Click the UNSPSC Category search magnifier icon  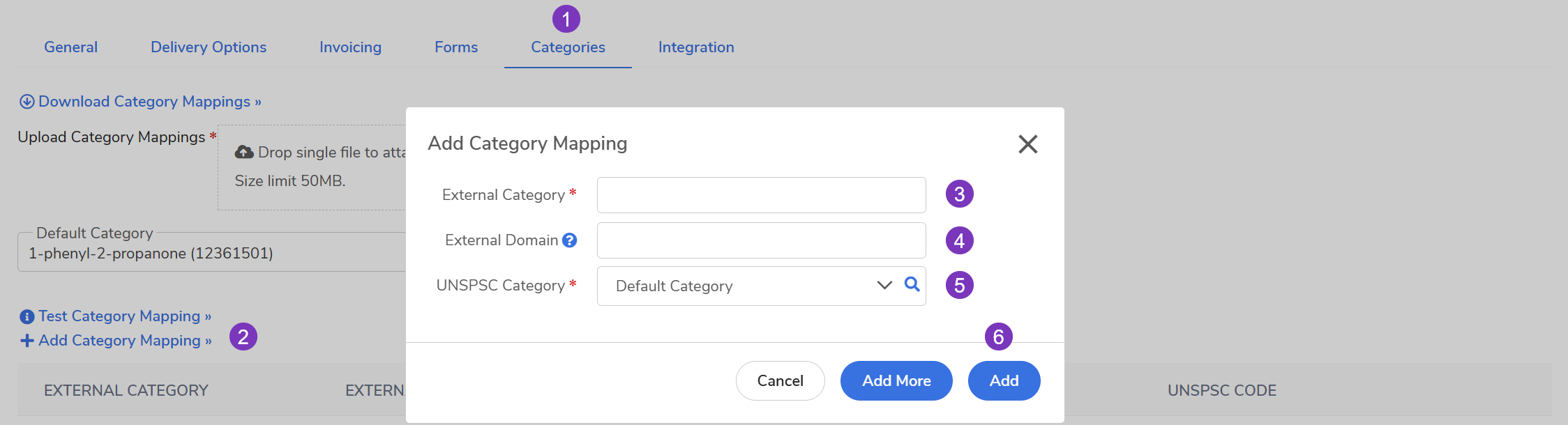click(912, 284)
